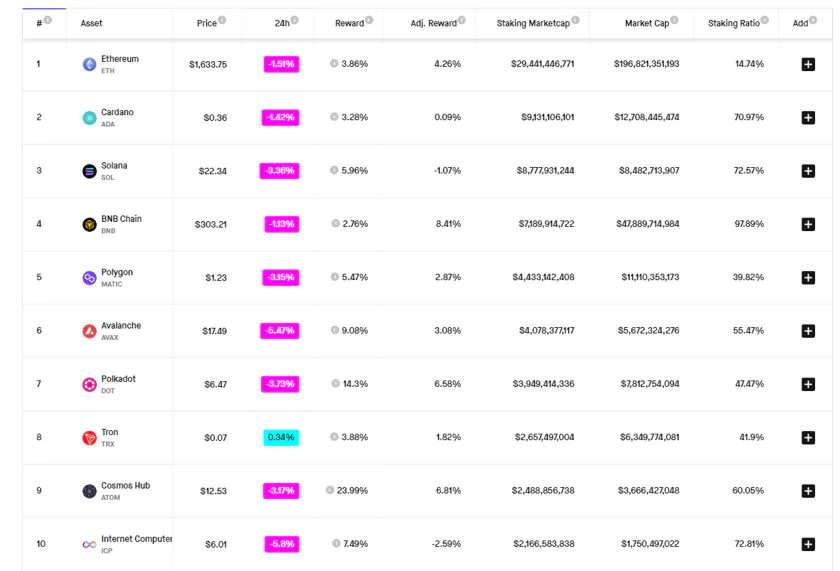
Task: Add Tron using its plus icon
Action: [808, 437]
